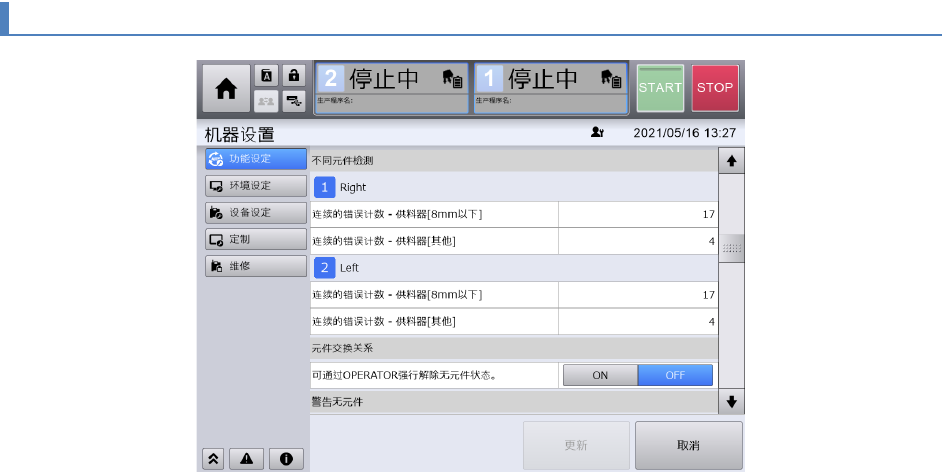Grab the scrollbar thumb handle
Viewport: 942px width, 472px height.
click(x=731, y=248)
